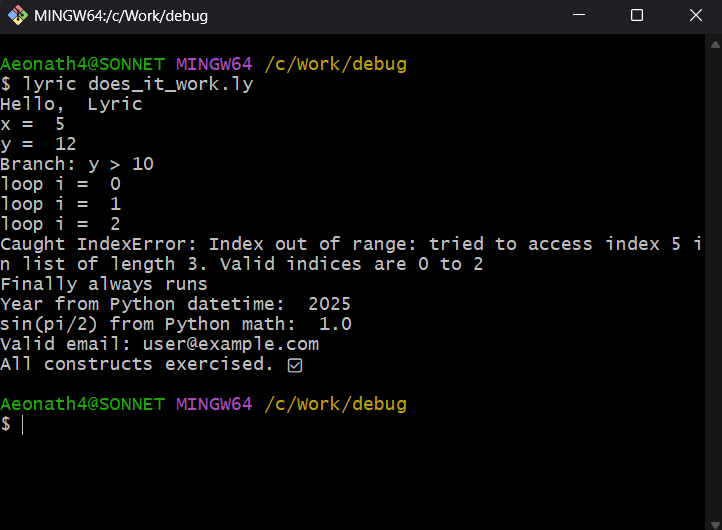Click the 'lyric does_it_work.ly' command text
This screenshot has width=722, height=530.
[137, 84]
